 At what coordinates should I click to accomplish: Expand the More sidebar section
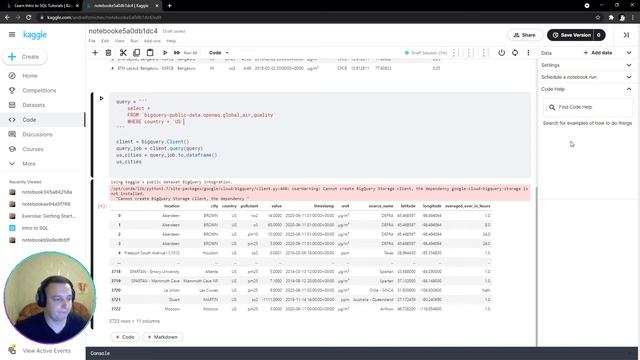tap(29, 164)
